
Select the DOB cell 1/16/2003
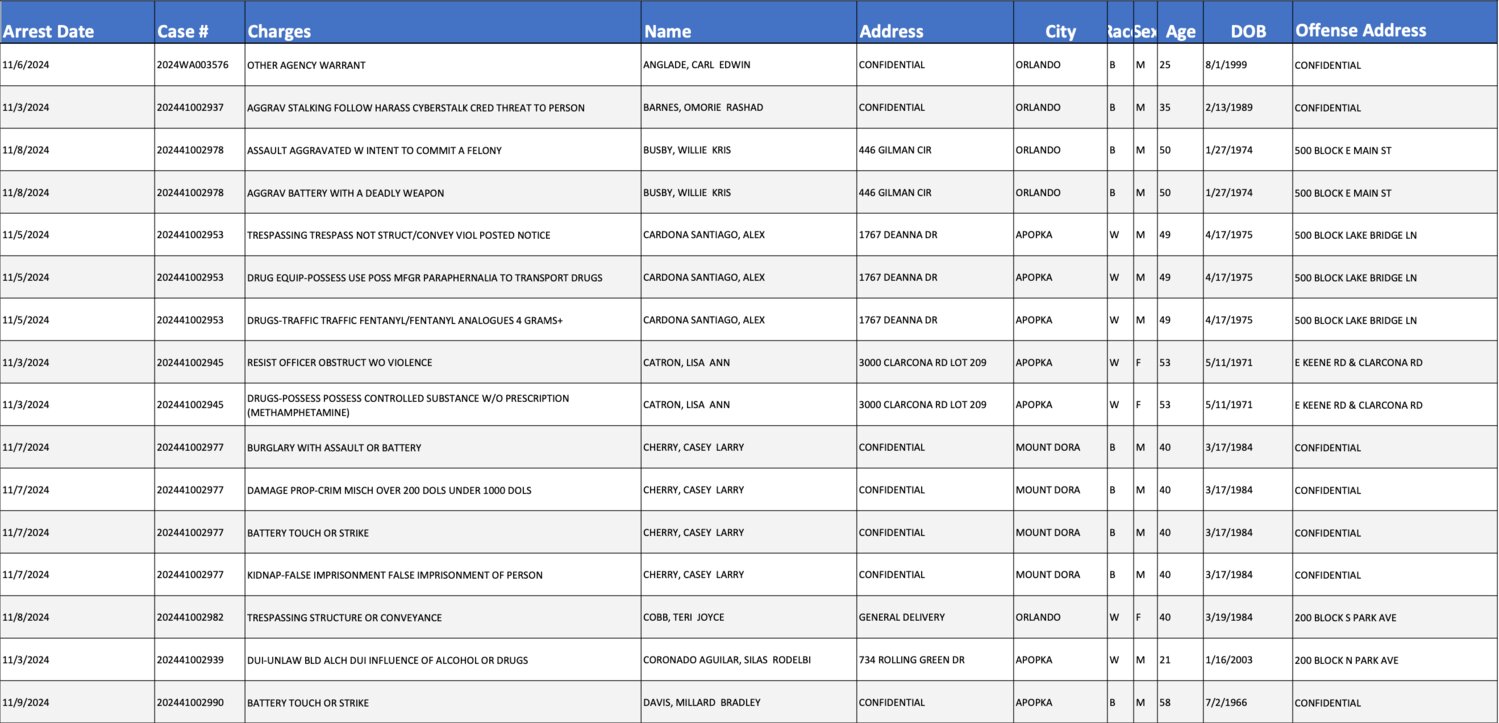[x=1247, y=660]
